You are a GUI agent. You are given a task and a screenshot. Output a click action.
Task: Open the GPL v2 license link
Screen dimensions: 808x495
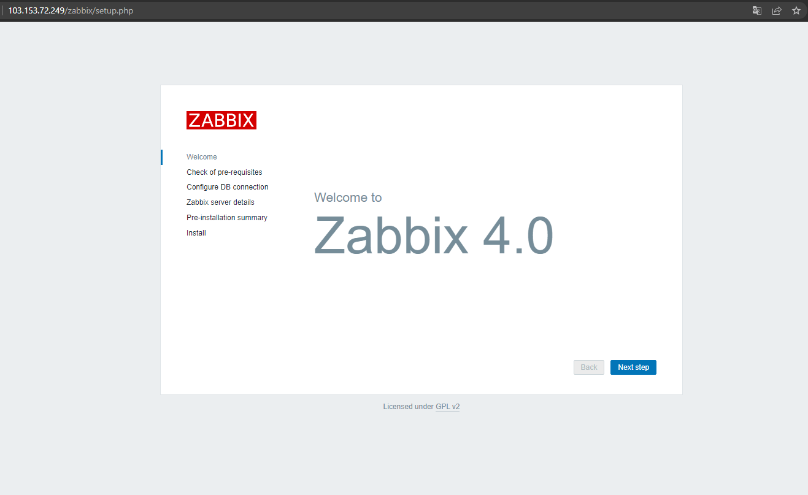pyautogui.click(x=448, y=406)
